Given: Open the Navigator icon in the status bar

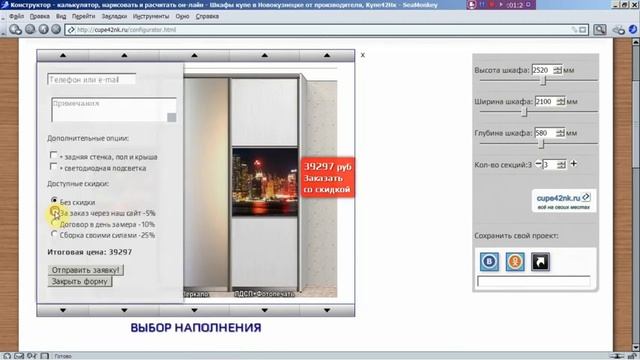Looking at the screenshot, I should pos(7,356).
